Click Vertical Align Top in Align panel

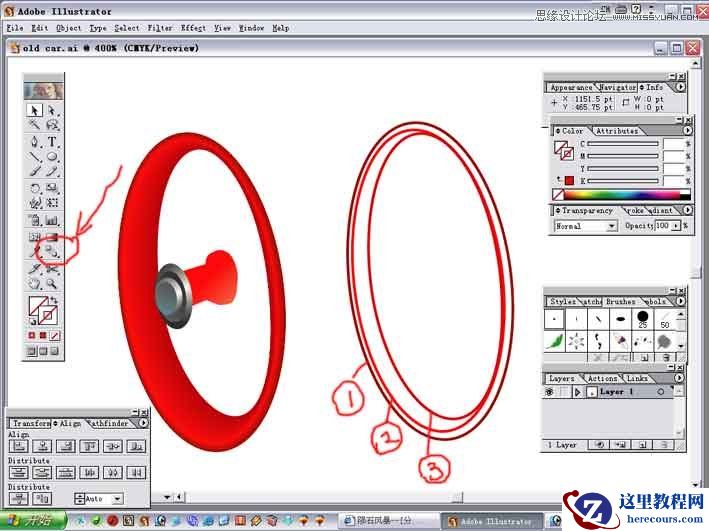tap(89, 447)
